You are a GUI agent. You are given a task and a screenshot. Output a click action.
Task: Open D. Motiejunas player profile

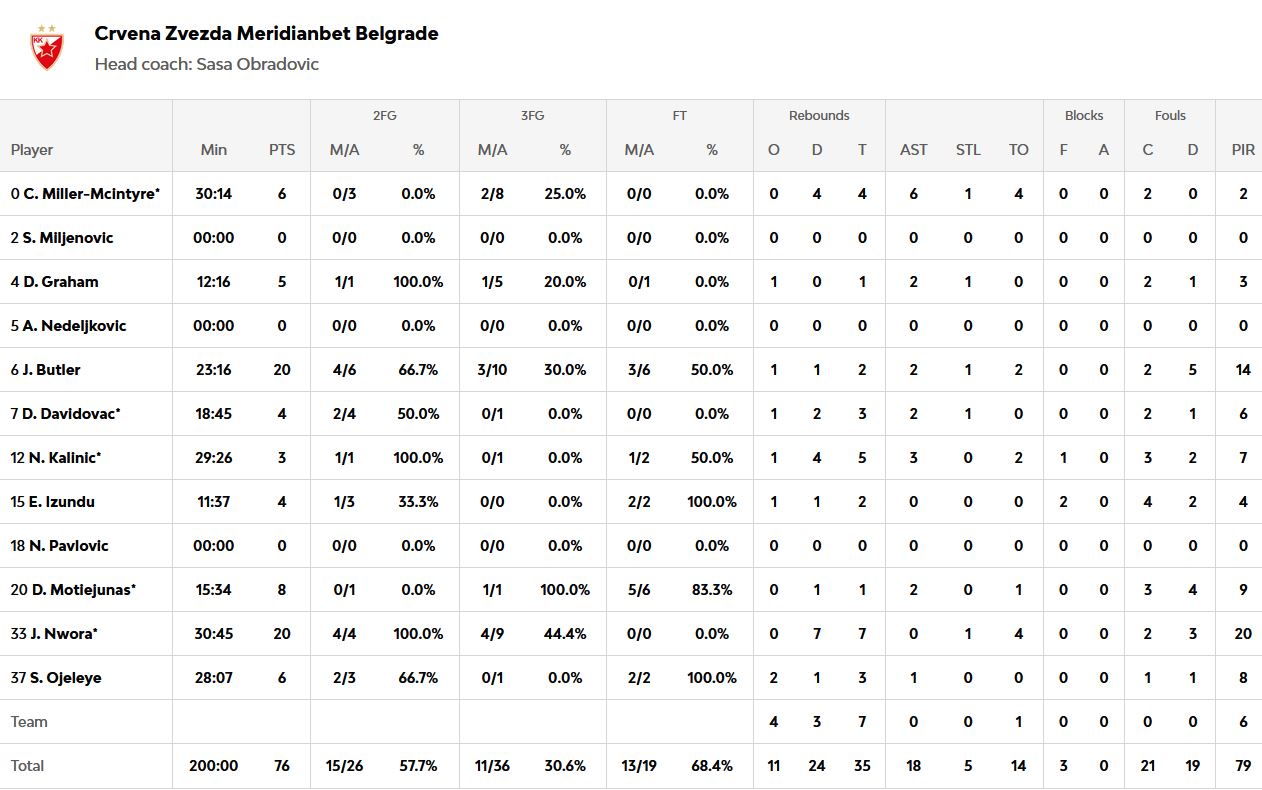pyautogui.click(x=81, y=590)
